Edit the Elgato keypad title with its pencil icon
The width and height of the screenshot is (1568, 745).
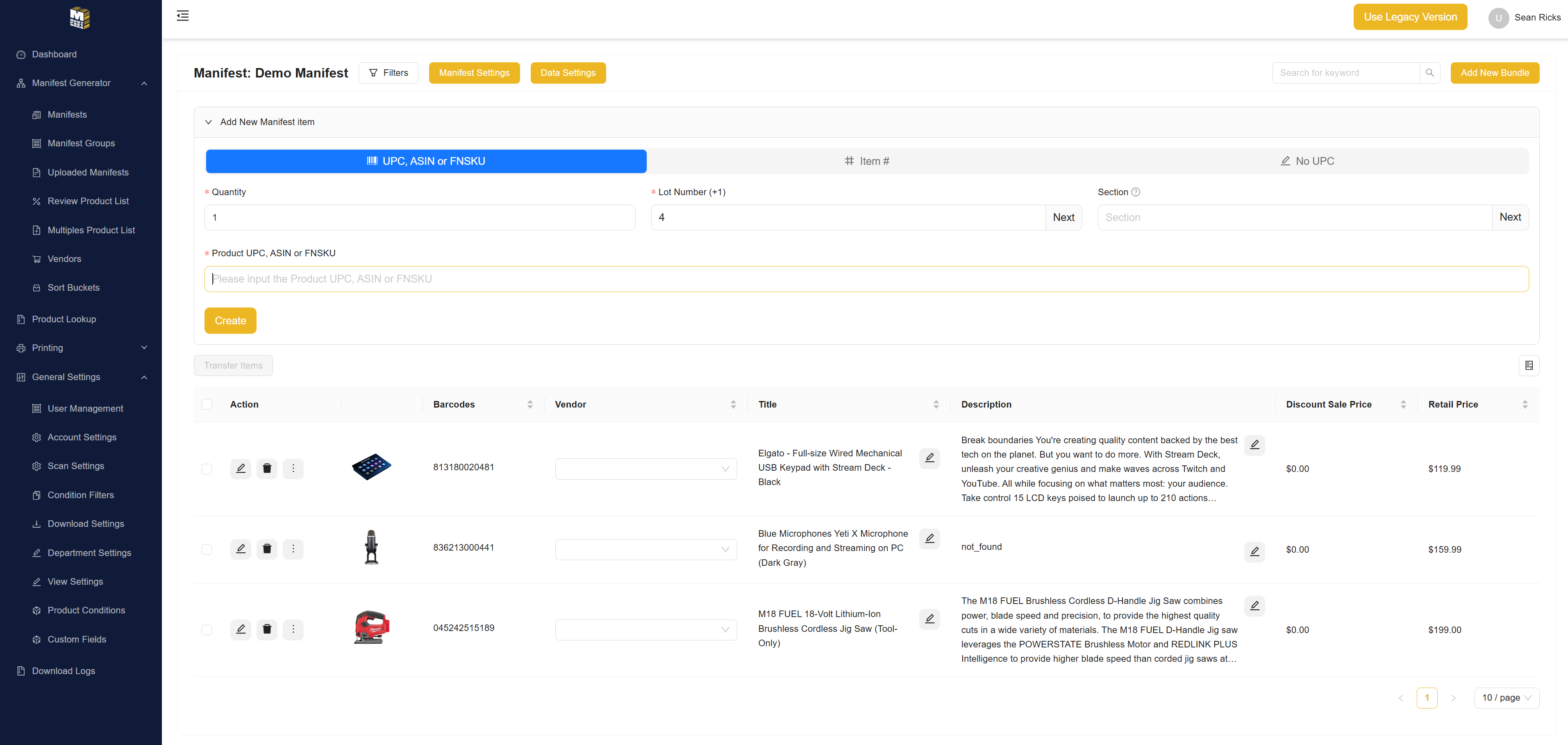(929, 458)
